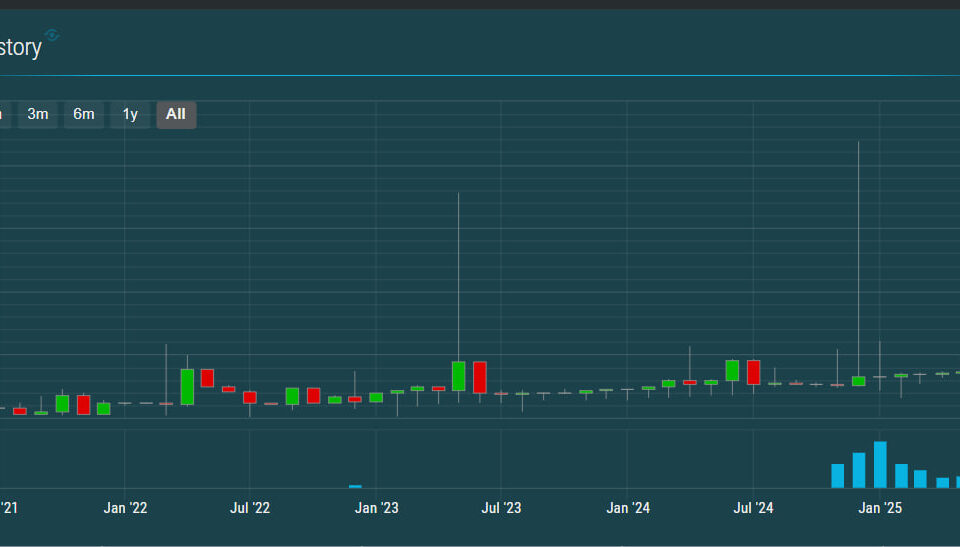Image resolution: width=960 pixels, height=547 pixels.
Task: Click the 'Jul '22' axis label
Action: coord(250,508)
